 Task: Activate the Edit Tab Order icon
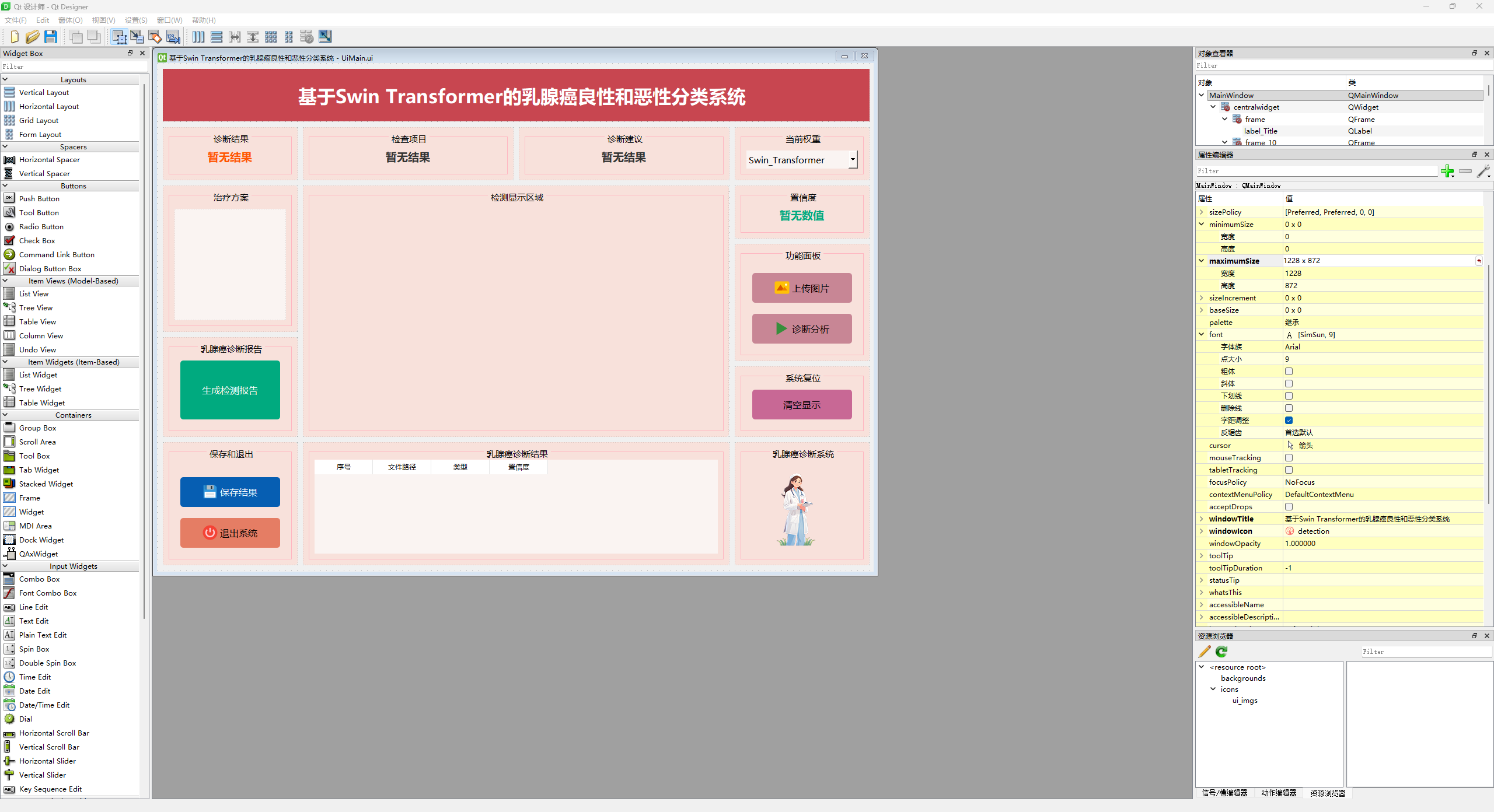point(173,37)
